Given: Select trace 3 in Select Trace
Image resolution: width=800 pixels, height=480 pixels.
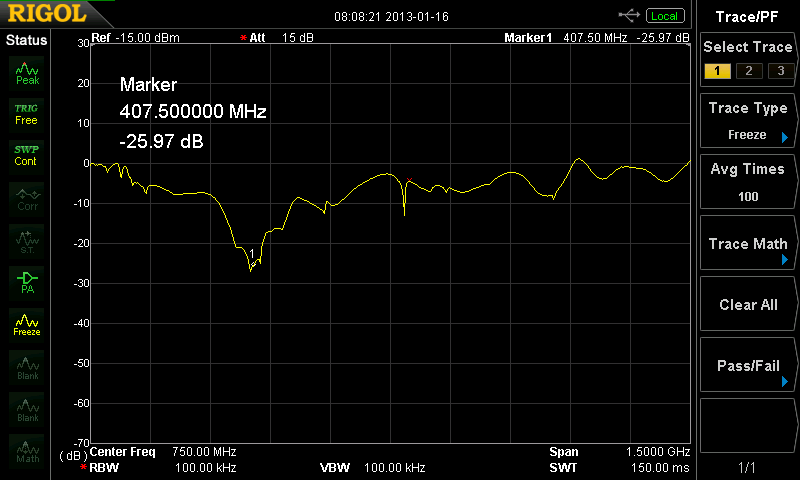Looking at the screenshot, I should click(x=781, y=71).
